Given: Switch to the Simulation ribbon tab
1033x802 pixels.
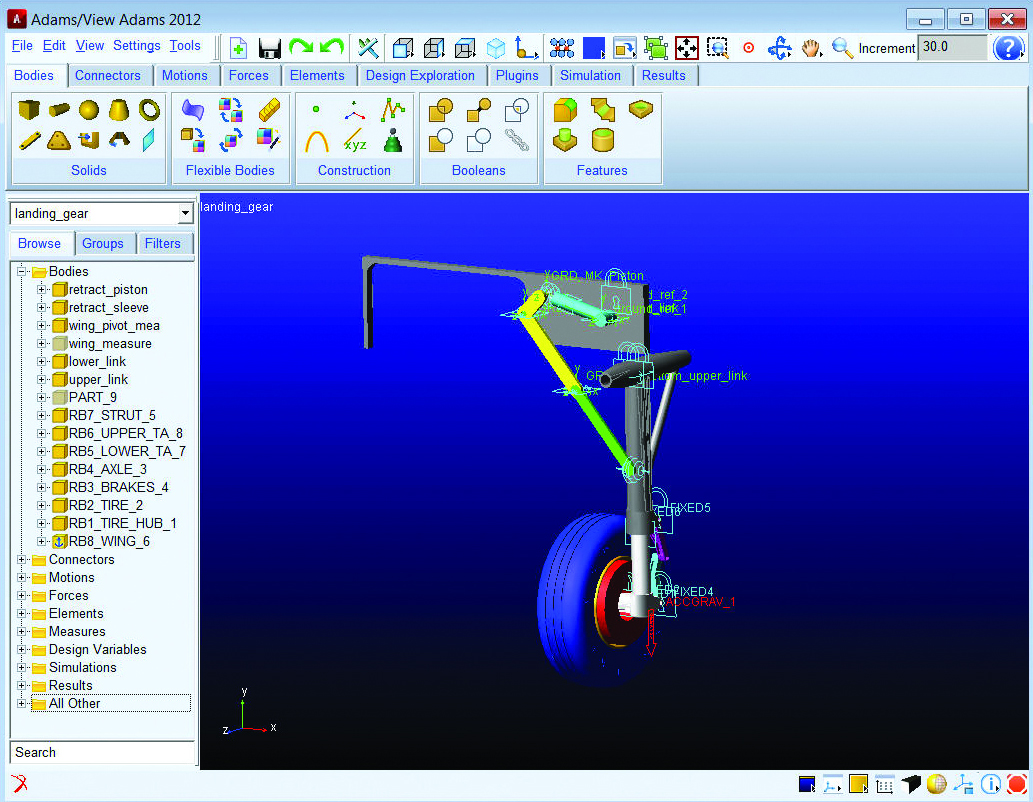Looking at the screenshot, I should 590,76.
